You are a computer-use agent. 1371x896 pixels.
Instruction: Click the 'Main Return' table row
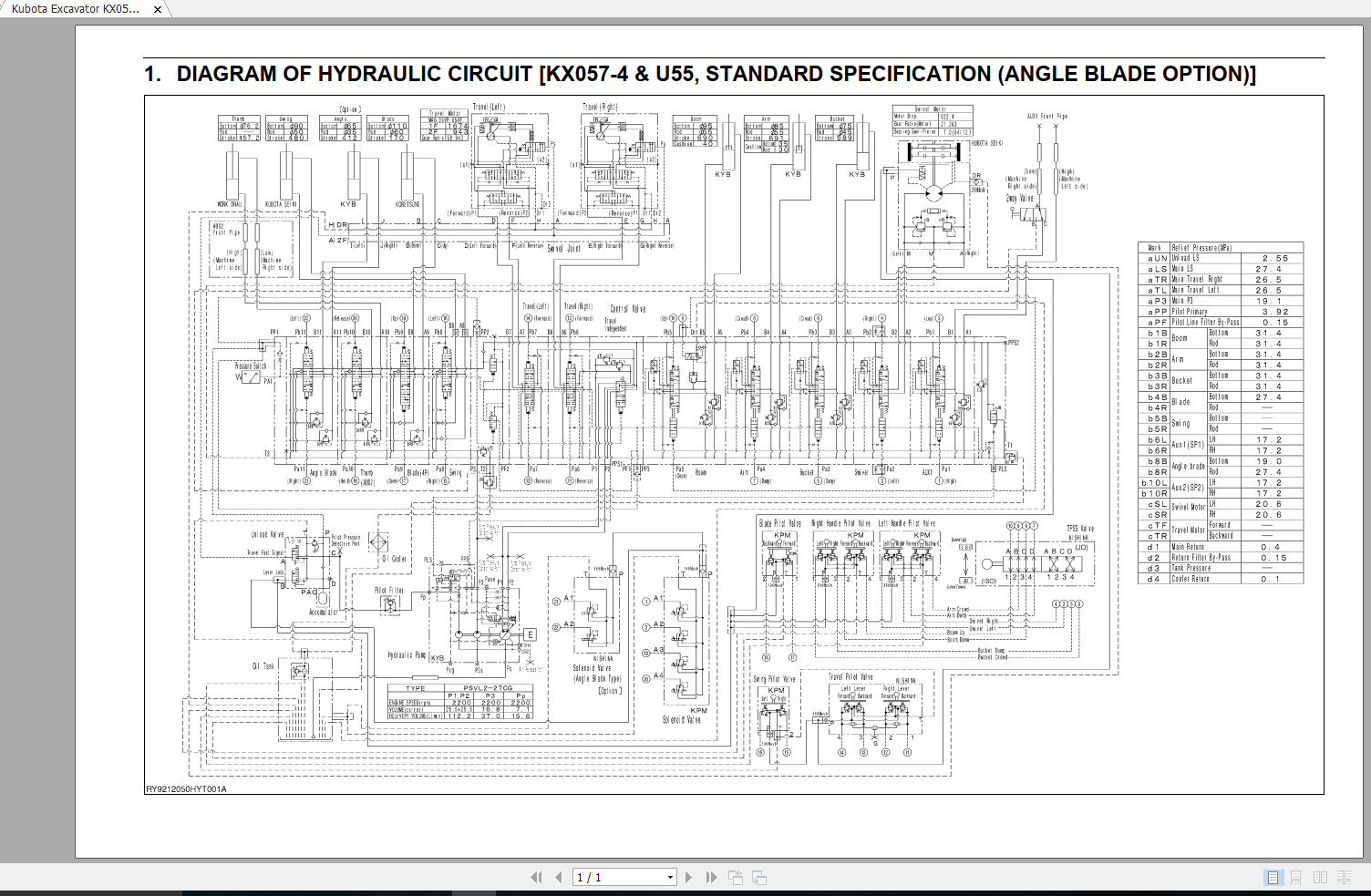pos(1221,547)
